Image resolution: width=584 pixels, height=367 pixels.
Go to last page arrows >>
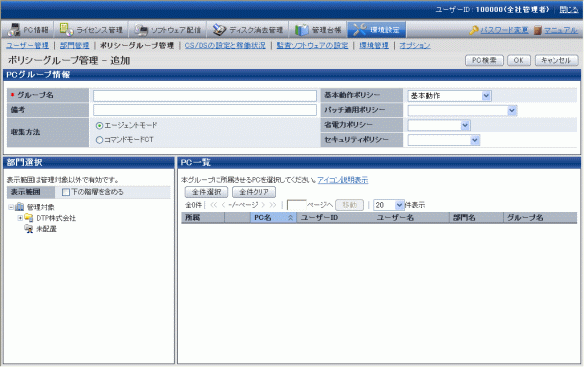point(273,205)
